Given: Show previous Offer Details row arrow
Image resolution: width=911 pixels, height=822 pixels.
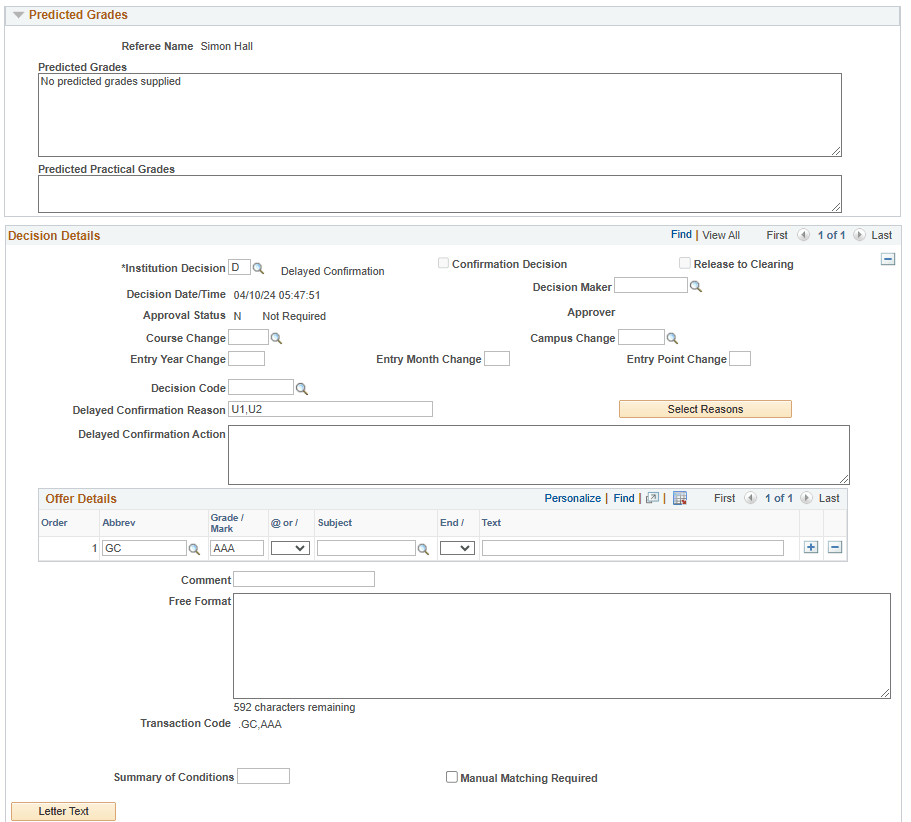Looking at the screenshot, I should pyautogui.click(x=751, y=498).
